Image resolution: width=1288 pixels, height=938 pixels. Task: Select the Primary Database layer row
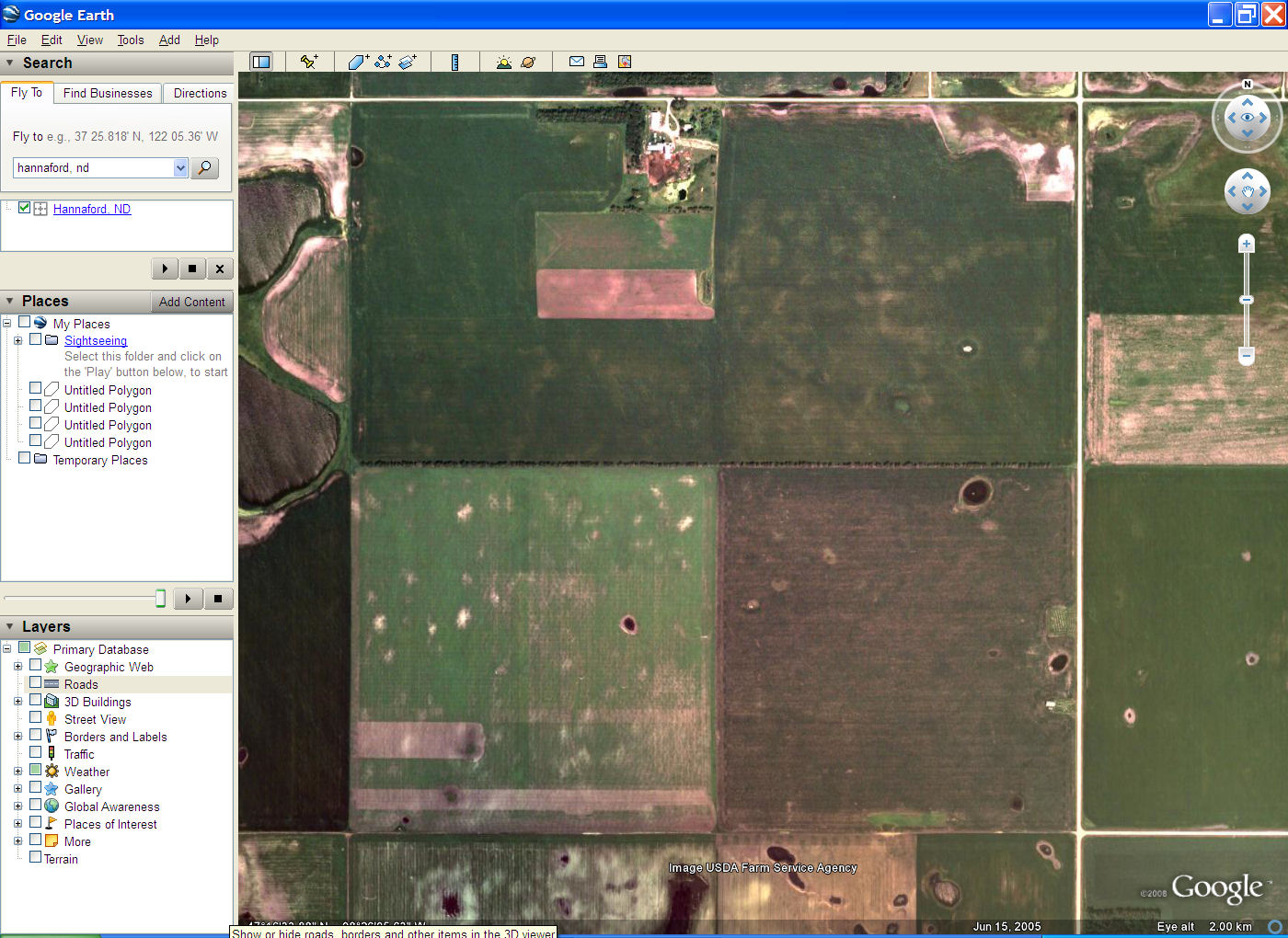tap(100, 649)
